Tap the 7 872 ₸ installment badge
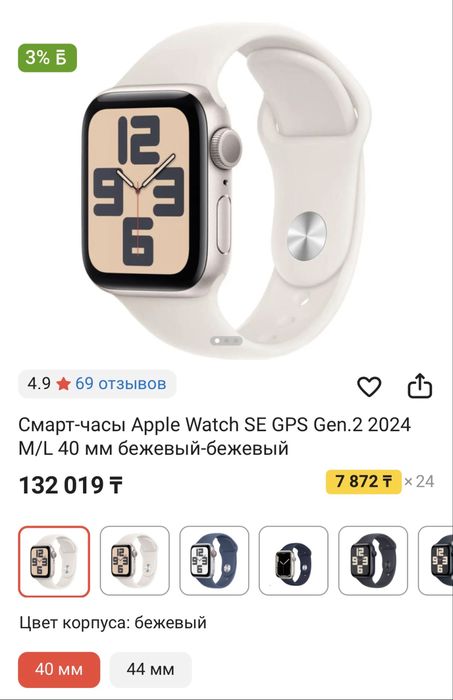 (x=363, y=482)
